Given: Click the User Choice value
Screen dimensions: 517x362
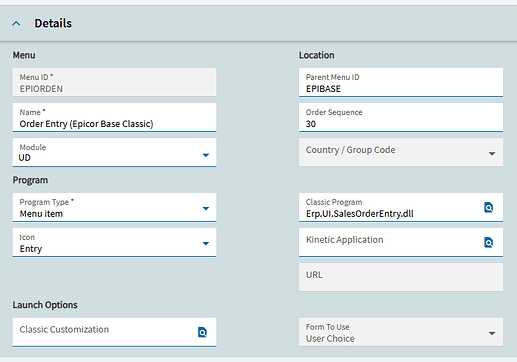Looking at the screenshot, I should point(330,338).
